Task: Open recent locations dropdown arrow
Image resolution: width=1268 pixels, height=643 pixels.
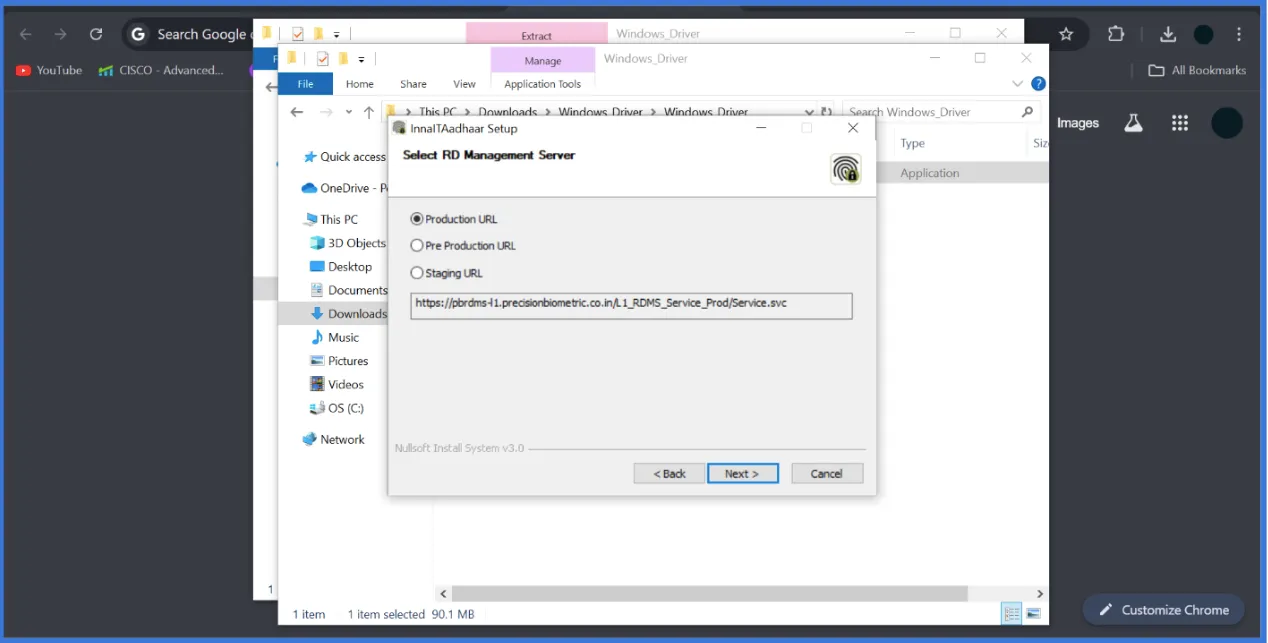Action: [x=349, y=112]
